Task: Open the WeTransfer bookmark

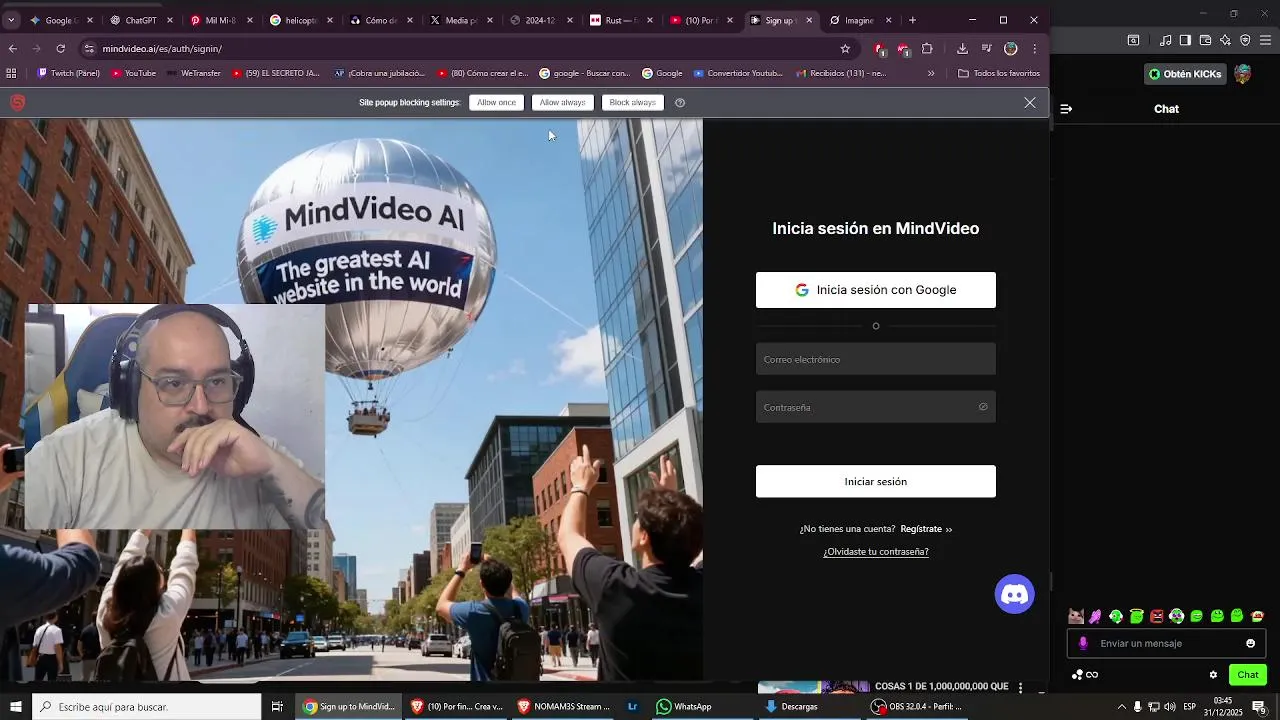Action: [x=194, y=73]
